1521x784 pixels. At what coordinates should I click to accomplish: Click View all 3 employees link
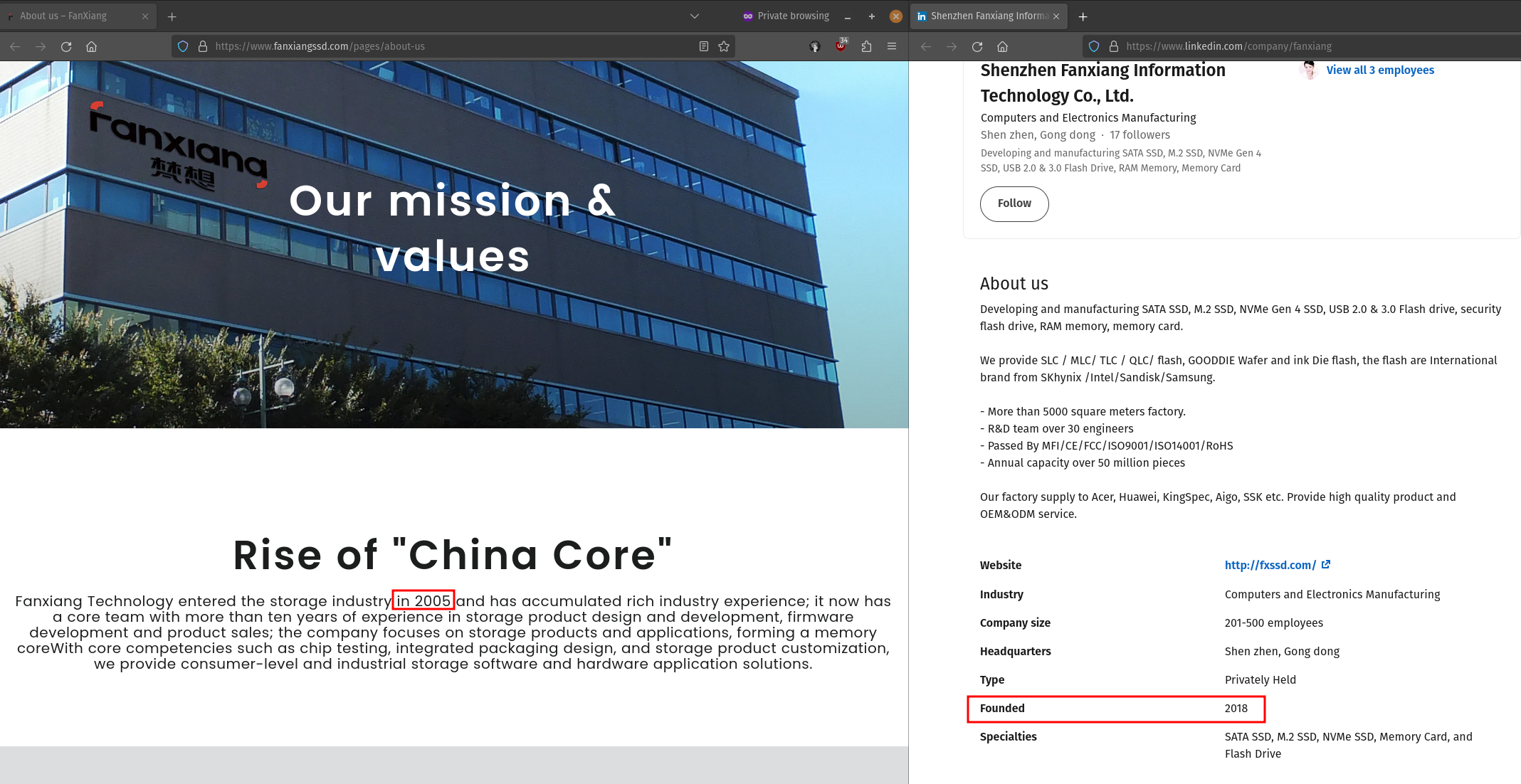click(1379, 70)
